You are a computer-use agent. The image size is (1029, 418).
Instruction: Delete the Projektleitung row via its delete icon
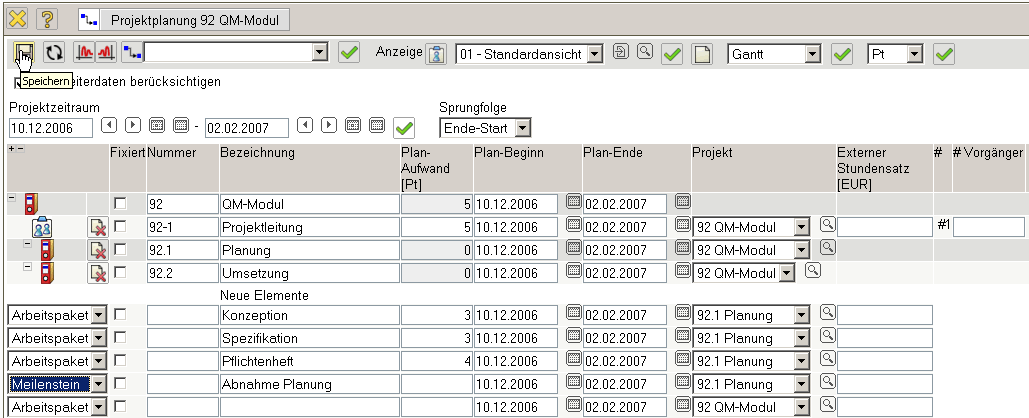tap(98, 227)
